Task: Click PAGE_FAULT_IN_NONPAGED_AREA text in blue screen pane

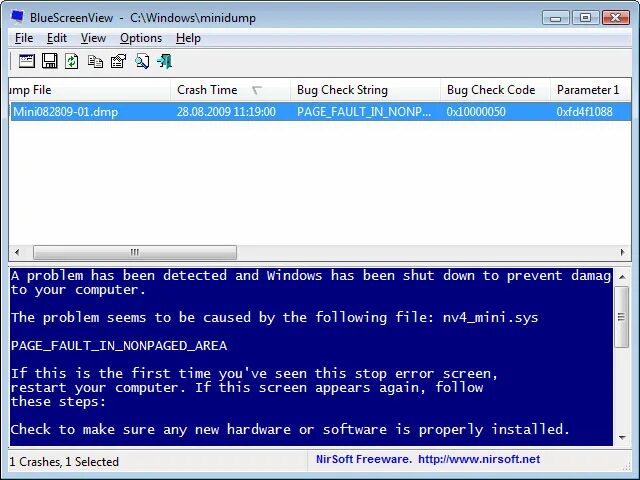Action: coord(119,346)
